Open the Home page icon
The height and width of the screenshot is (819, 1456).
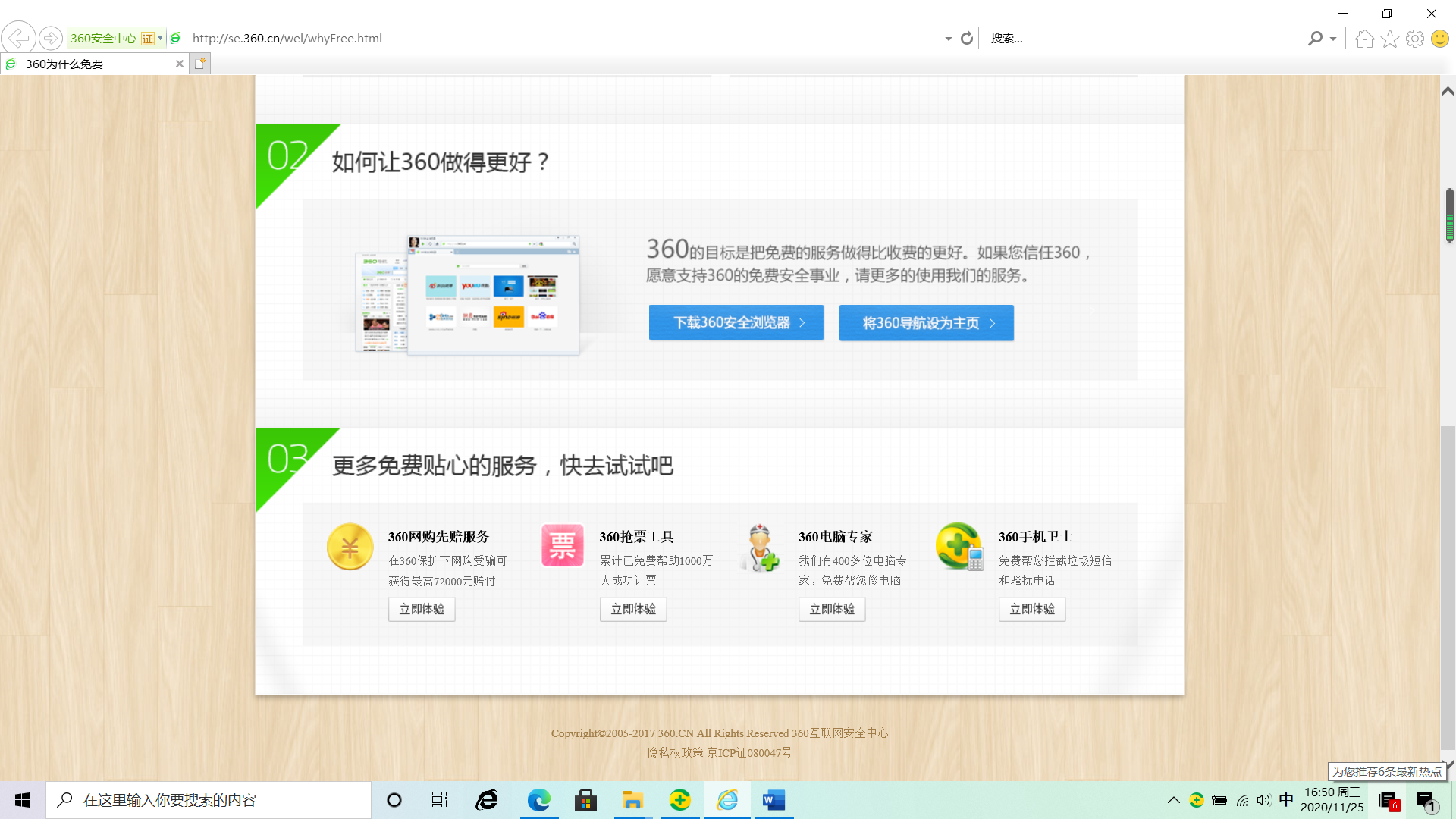click(x=1364, y=39)
